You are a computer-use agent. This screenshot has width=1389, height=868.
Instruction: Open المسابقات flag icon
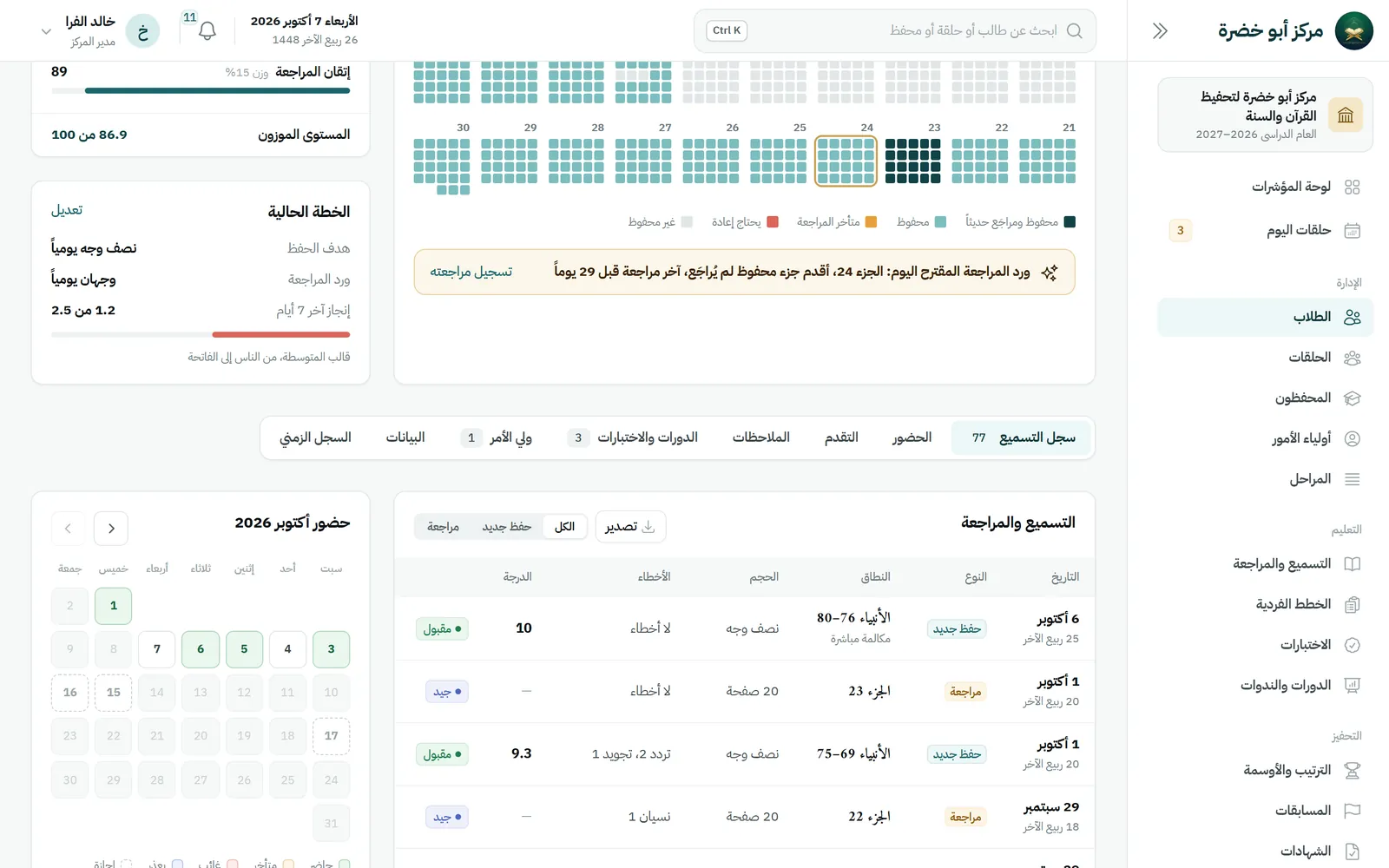tap(1352, 811)
